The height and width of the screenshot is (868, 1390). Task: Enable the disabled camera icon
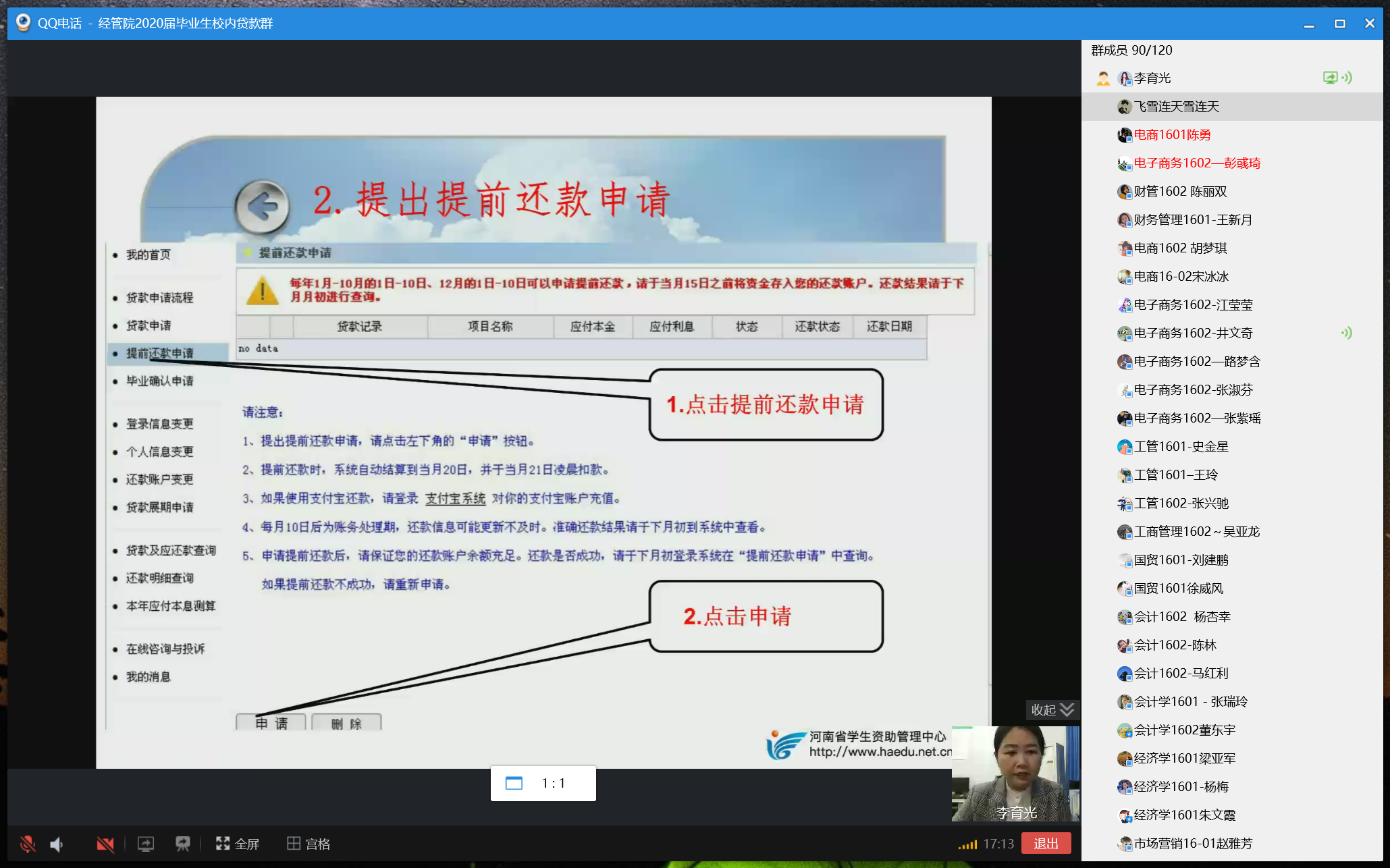coord(105,844)
